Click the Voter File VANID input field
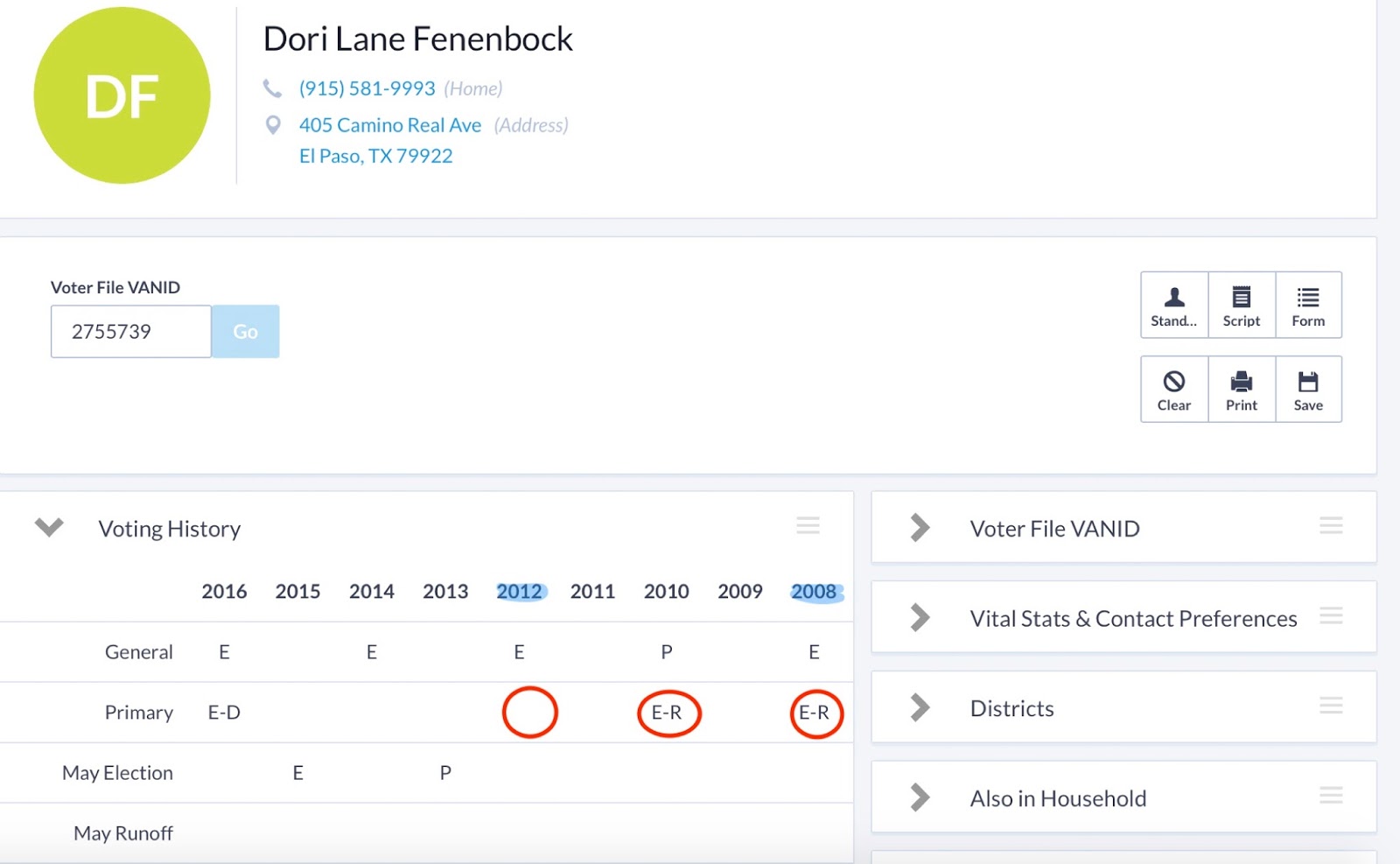The width and height of the screenshot is (1400, 864). pos(130,332)
